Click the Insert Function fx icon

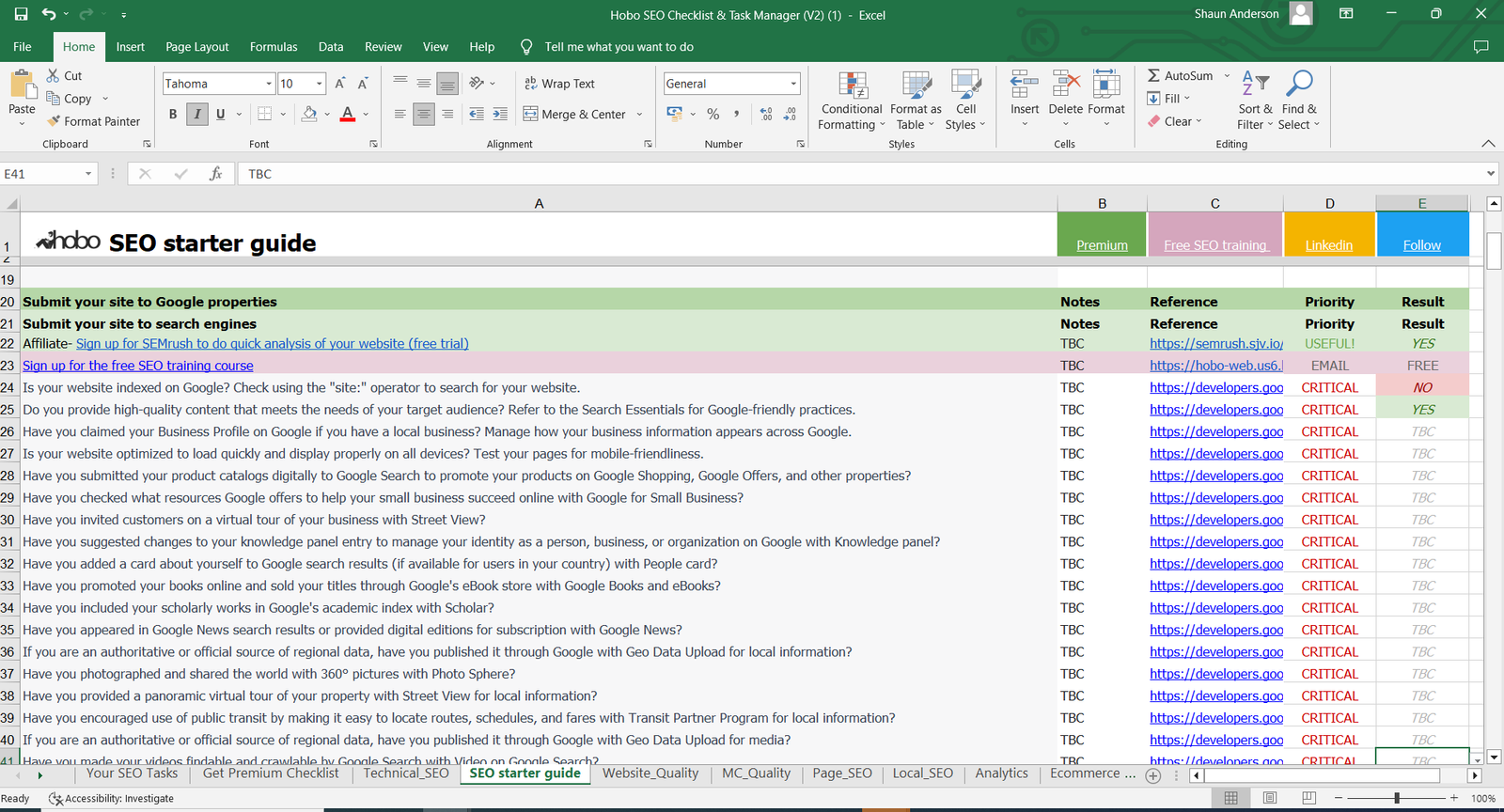[215, 174]
